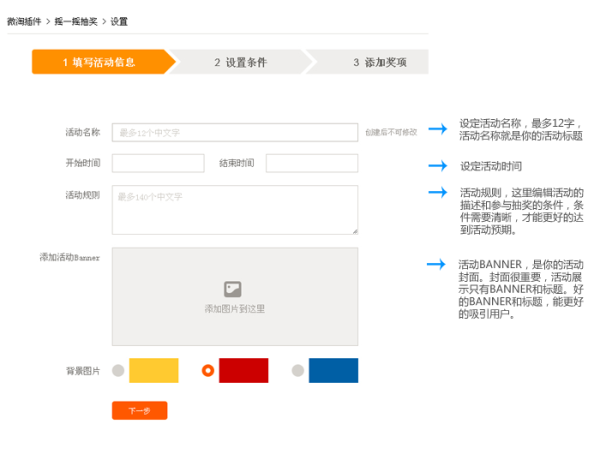
Task: Focus the 开始时间 input field
Action: [158, 163]
